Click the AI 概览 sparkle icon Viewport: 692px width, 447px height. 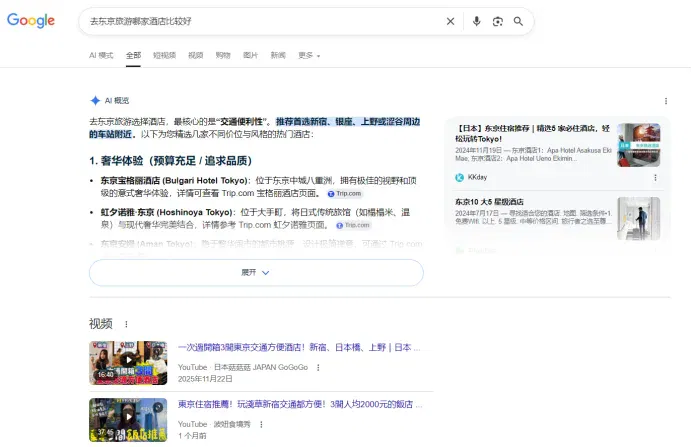(x=95, y=101)
